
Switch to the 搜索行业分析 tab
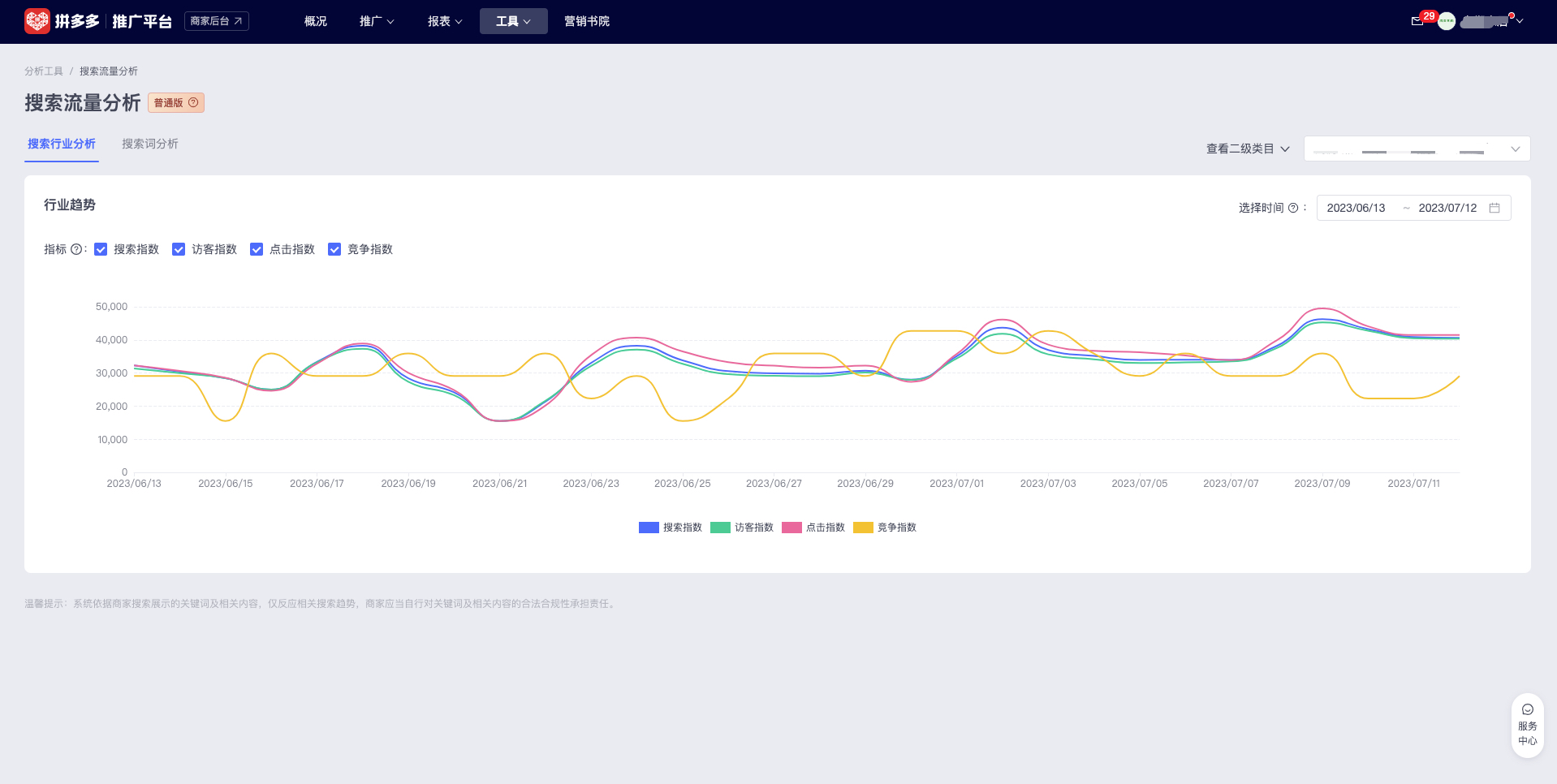(62, 144)
